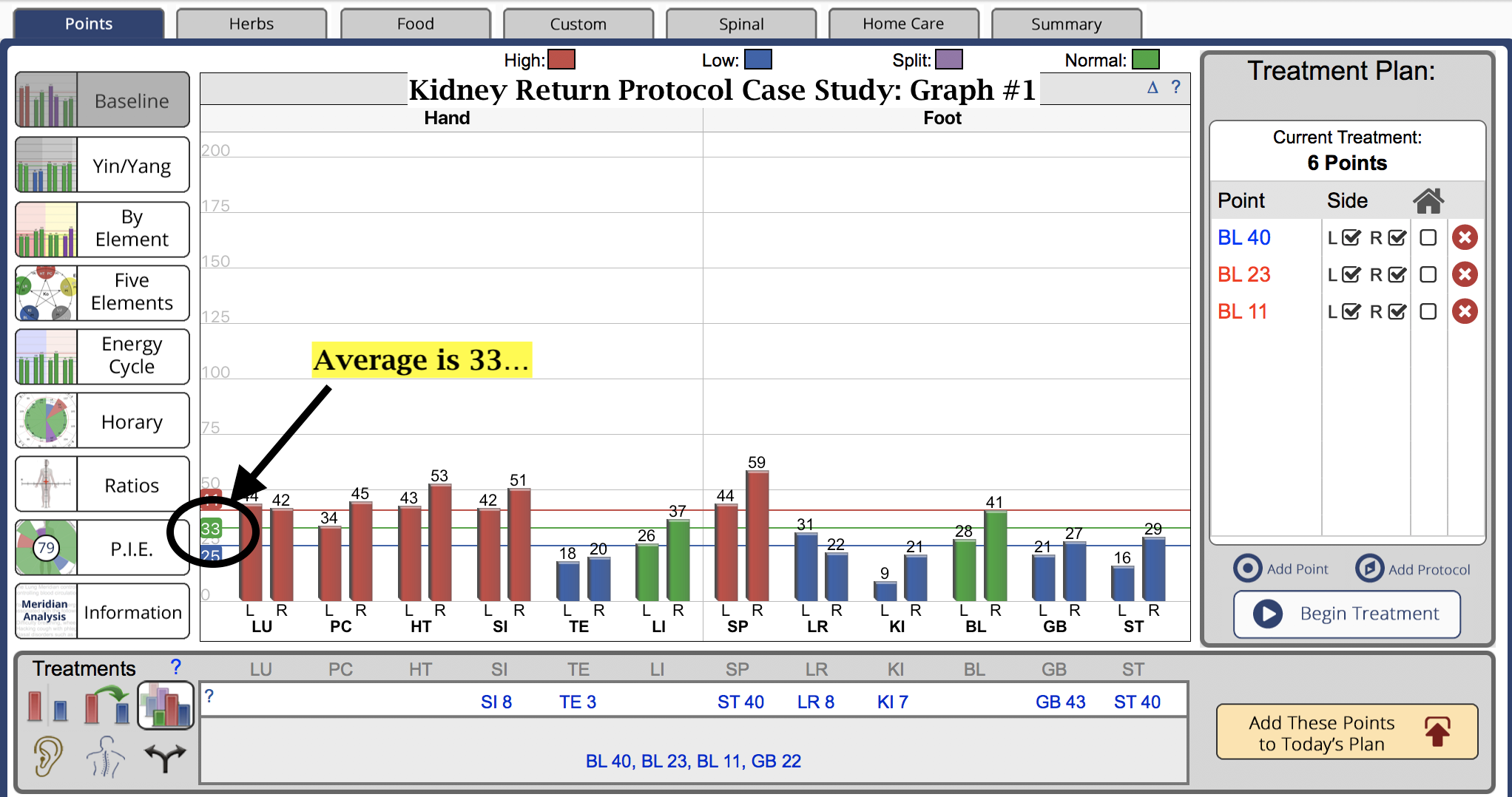This screenshot has height=797, width=1512.
Task: Switch to the Points tab
Action: (89, 24)
